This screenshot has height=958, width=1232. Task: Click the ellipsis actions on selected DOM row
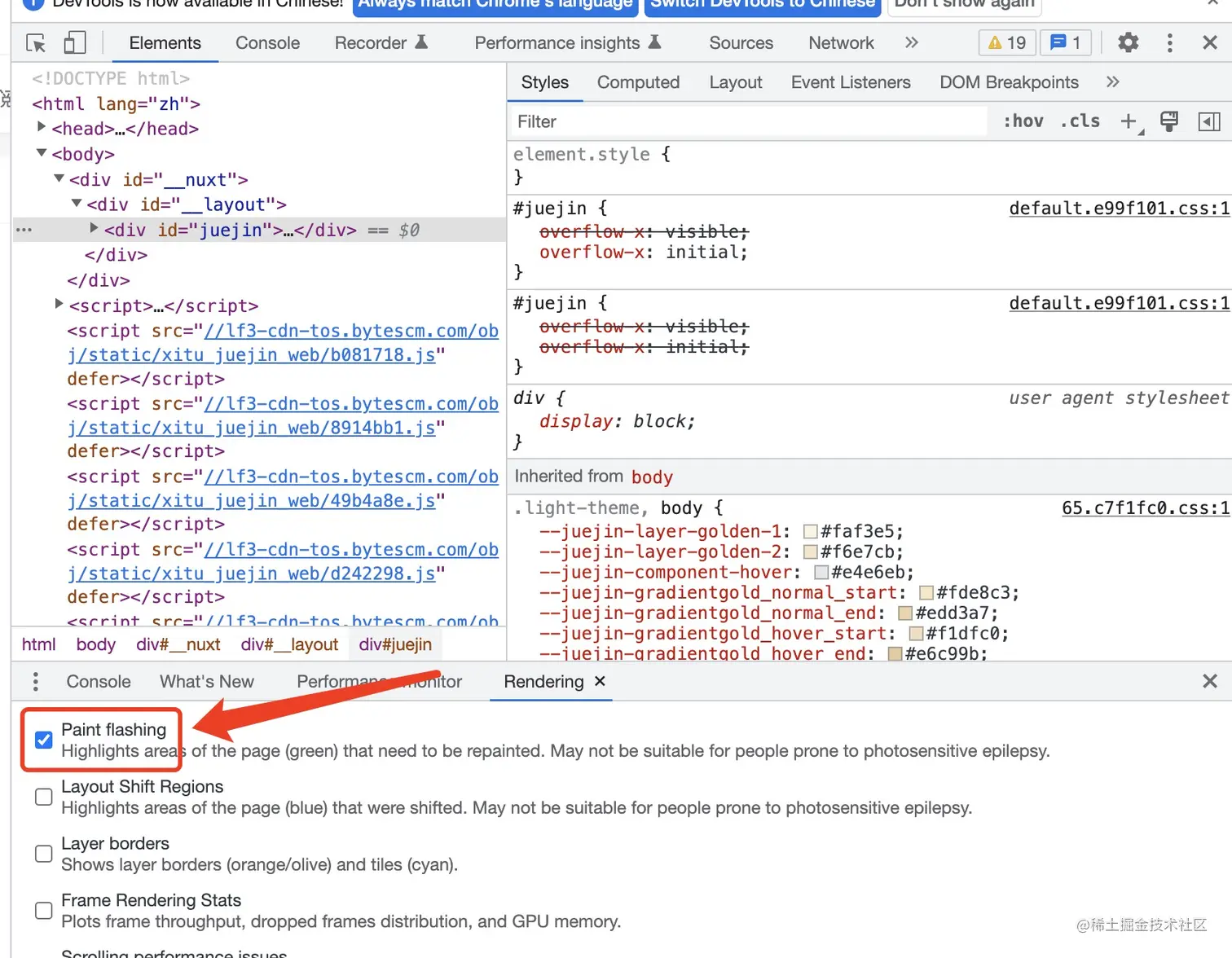(24, 231)
